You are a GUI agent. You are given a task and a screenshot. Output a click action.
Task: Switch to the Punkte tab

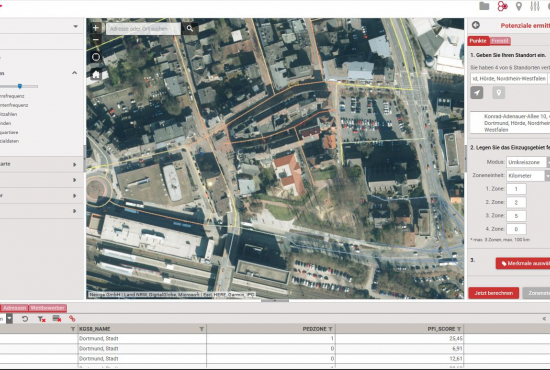[478, 41]
